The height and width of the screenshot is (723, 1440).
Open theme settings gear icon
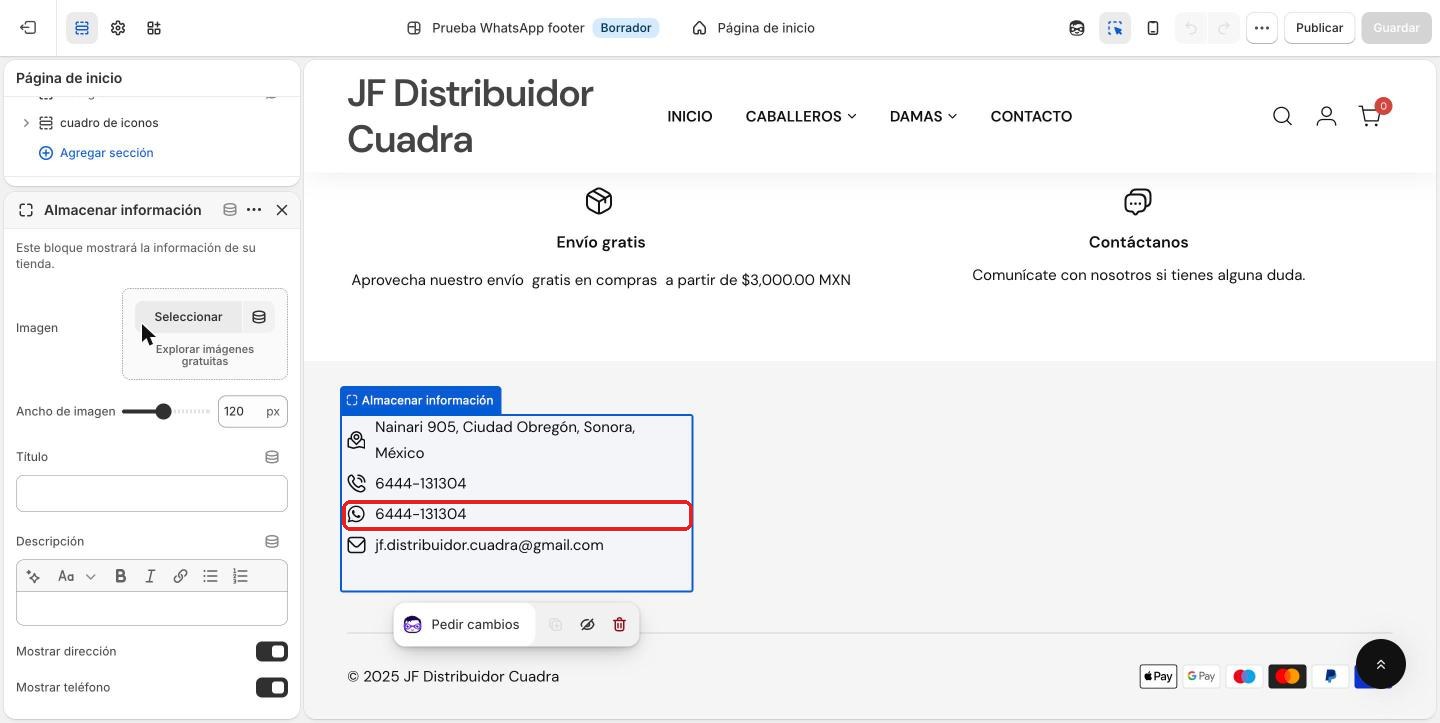pos(118,28)
